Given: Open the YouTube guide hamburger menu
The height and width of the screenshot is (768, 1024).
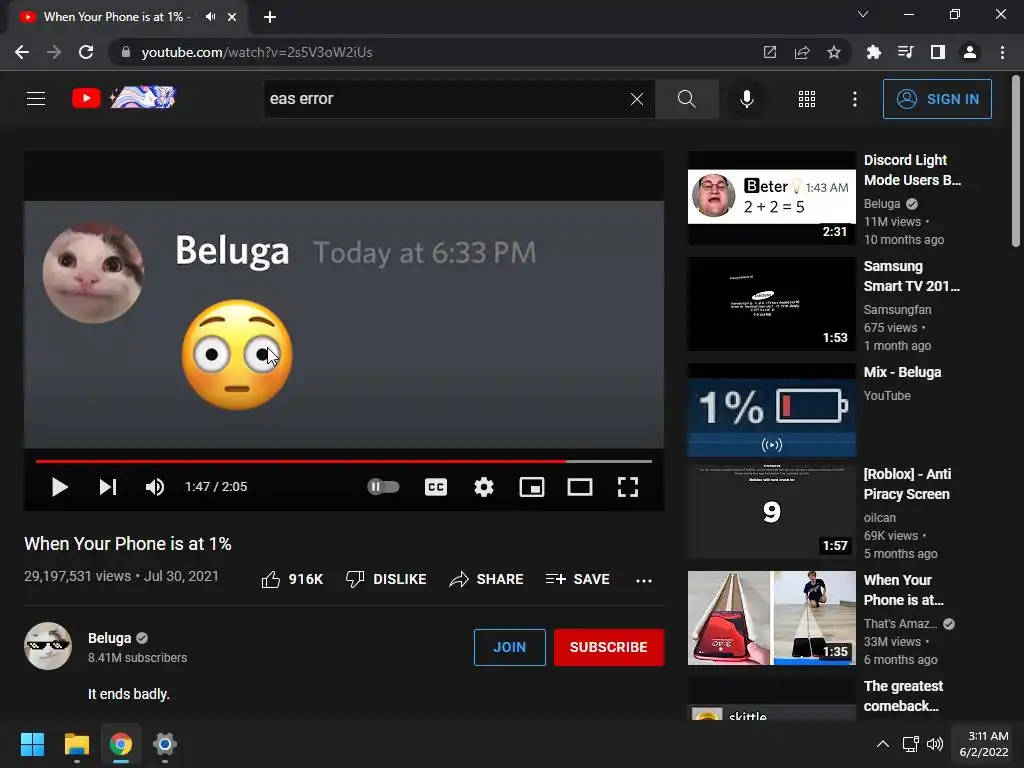Looking at the screenshot, I should pos(36,99).
